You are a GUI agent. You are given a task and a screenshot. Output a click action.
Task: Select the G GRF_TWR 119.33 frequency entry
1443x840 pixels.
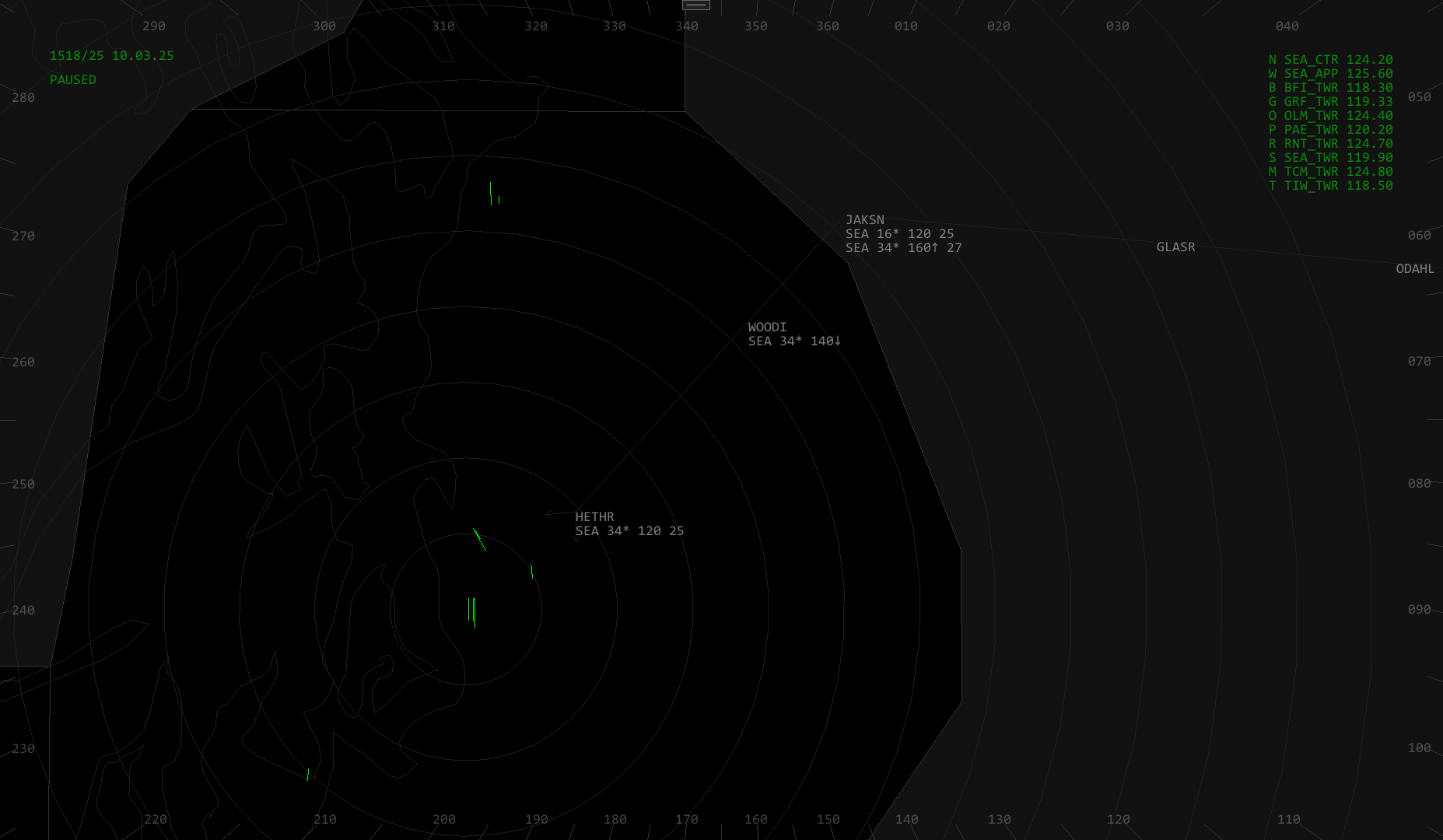(x=1330, y=102)
